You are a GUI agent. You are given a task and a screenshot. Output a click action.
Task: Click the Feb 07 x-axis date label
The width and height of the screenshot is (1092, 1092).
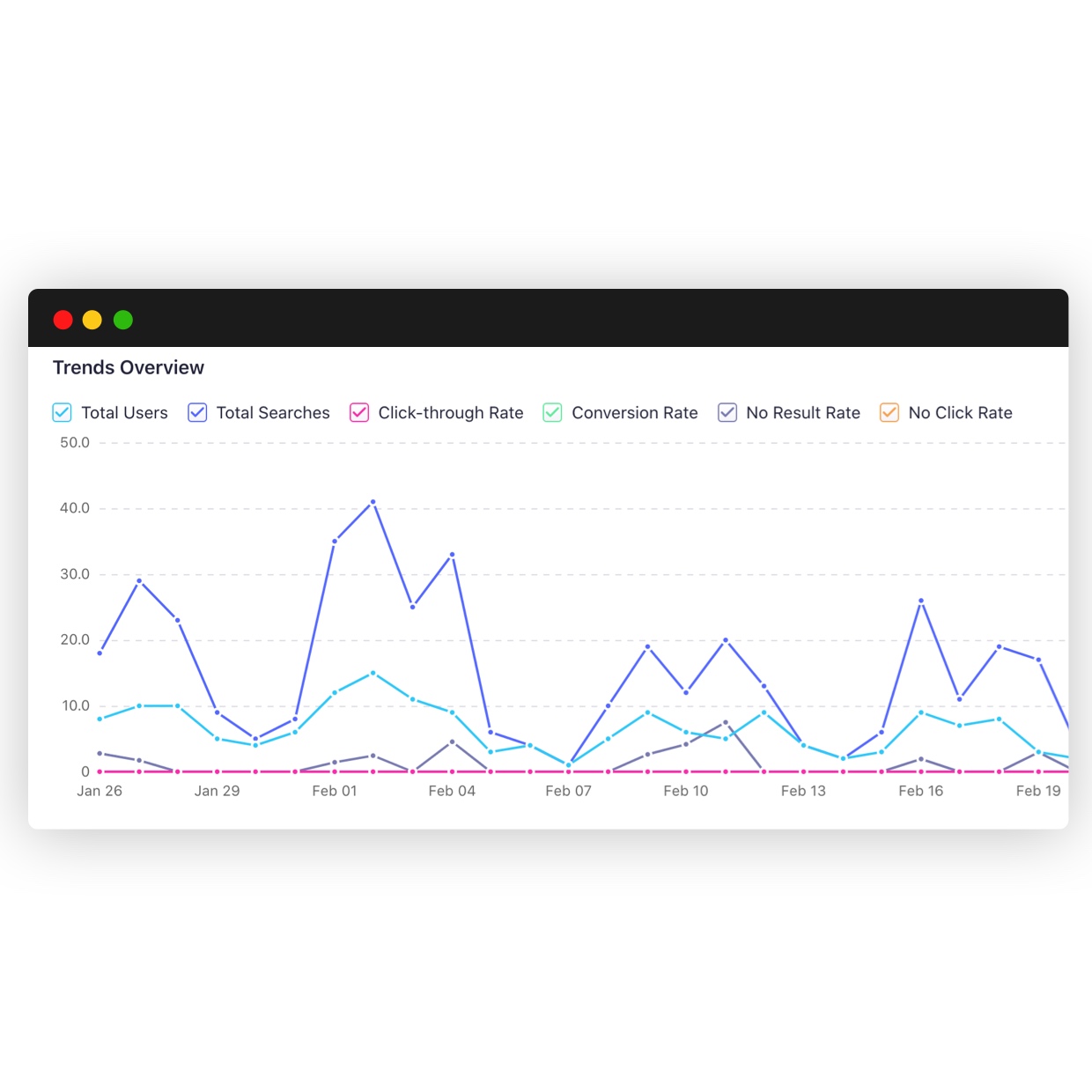click(568, 791)
